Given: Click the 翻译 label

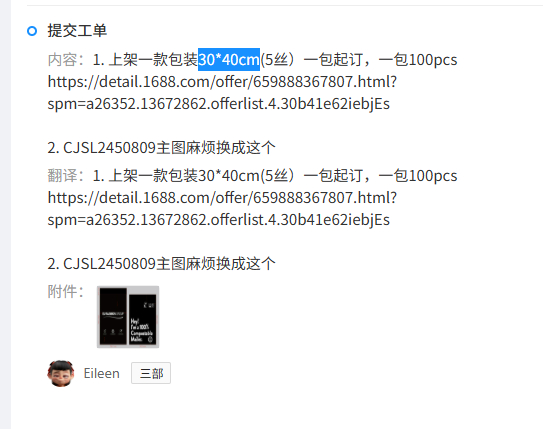Looking at the screenshot, I should coord(66,176).
